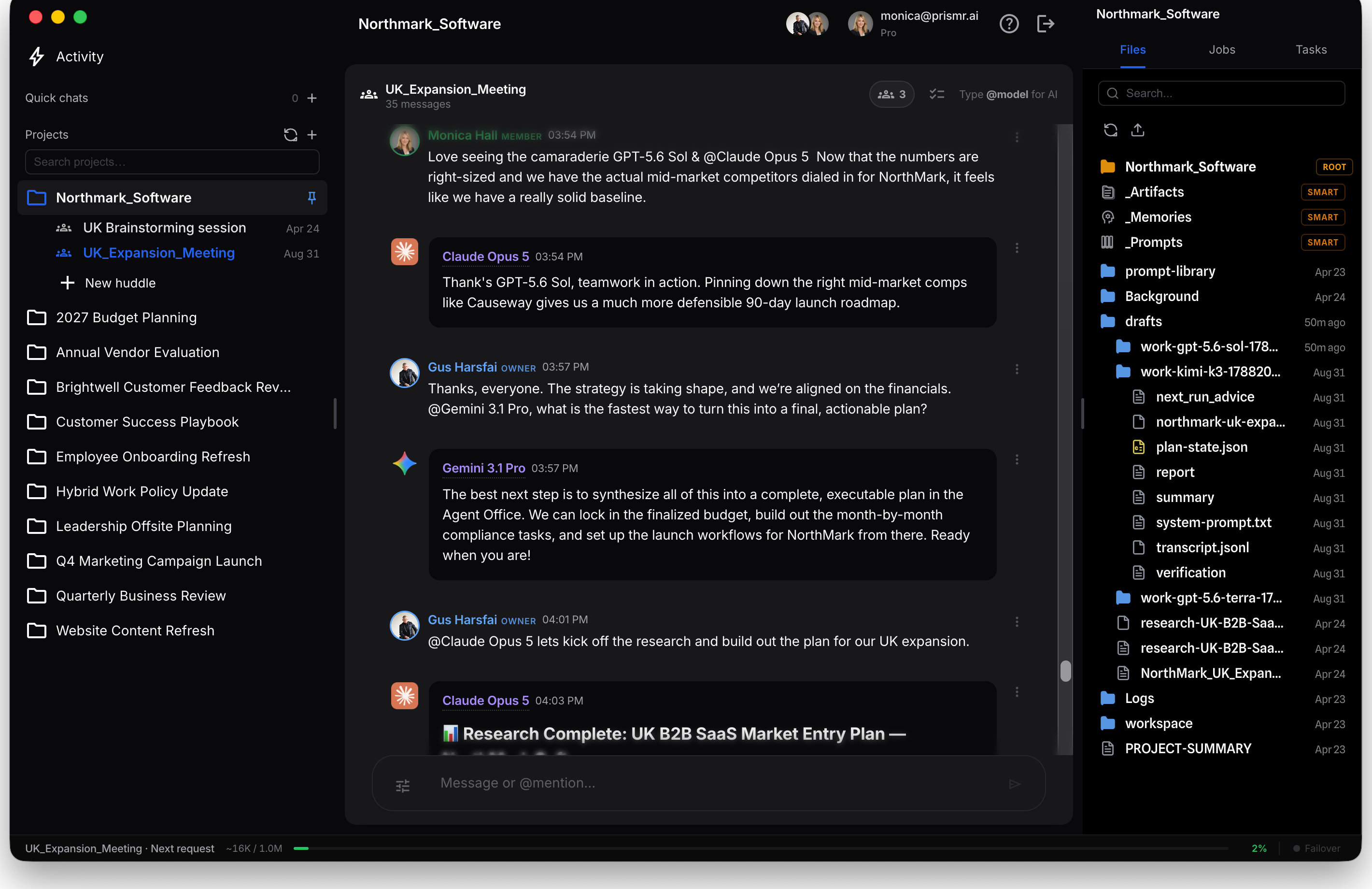Click the context usage progress bar

[761, 848]
